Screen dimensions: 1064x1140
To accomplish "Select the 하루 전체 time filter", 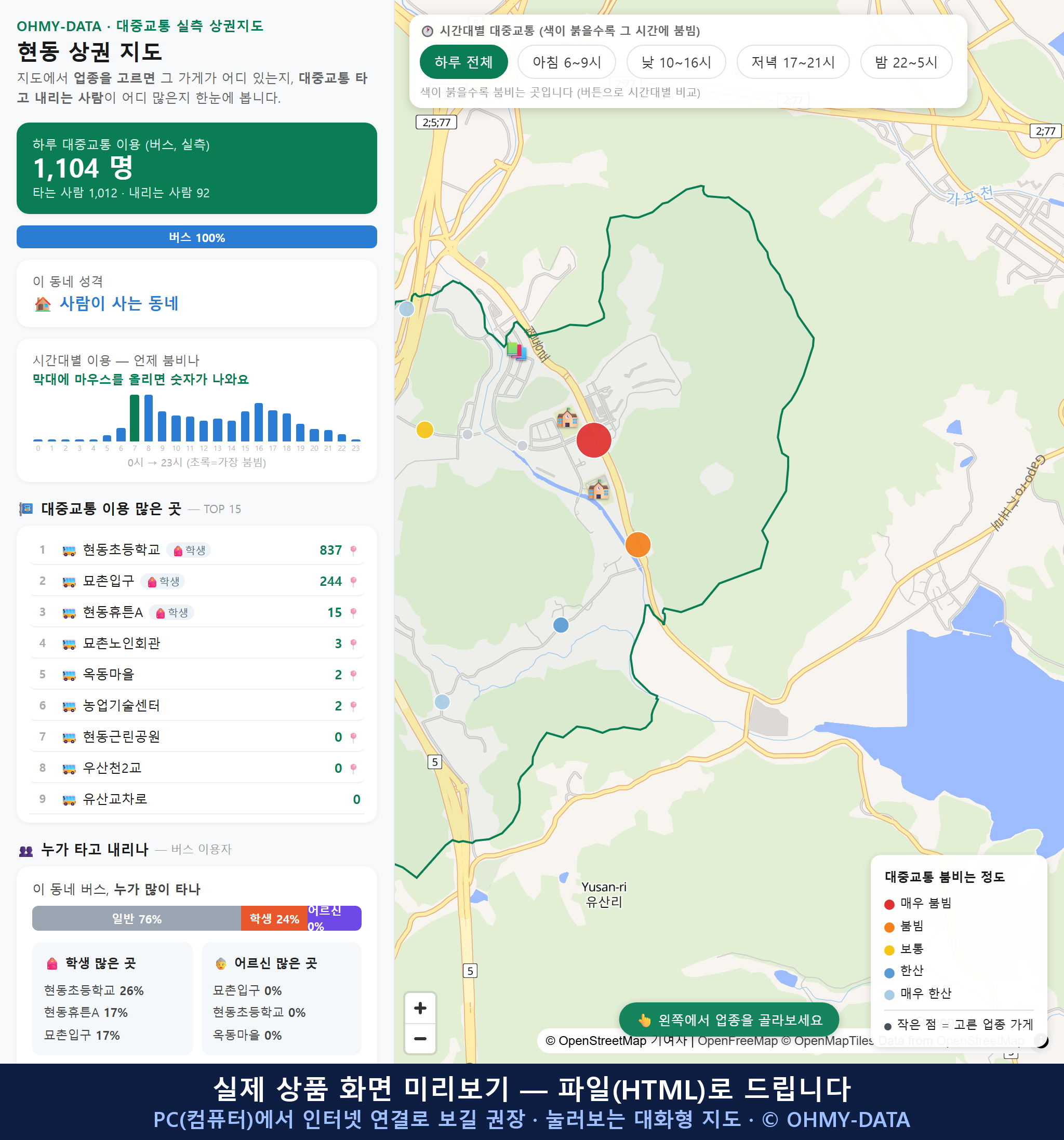I will [x=463, y=62].
